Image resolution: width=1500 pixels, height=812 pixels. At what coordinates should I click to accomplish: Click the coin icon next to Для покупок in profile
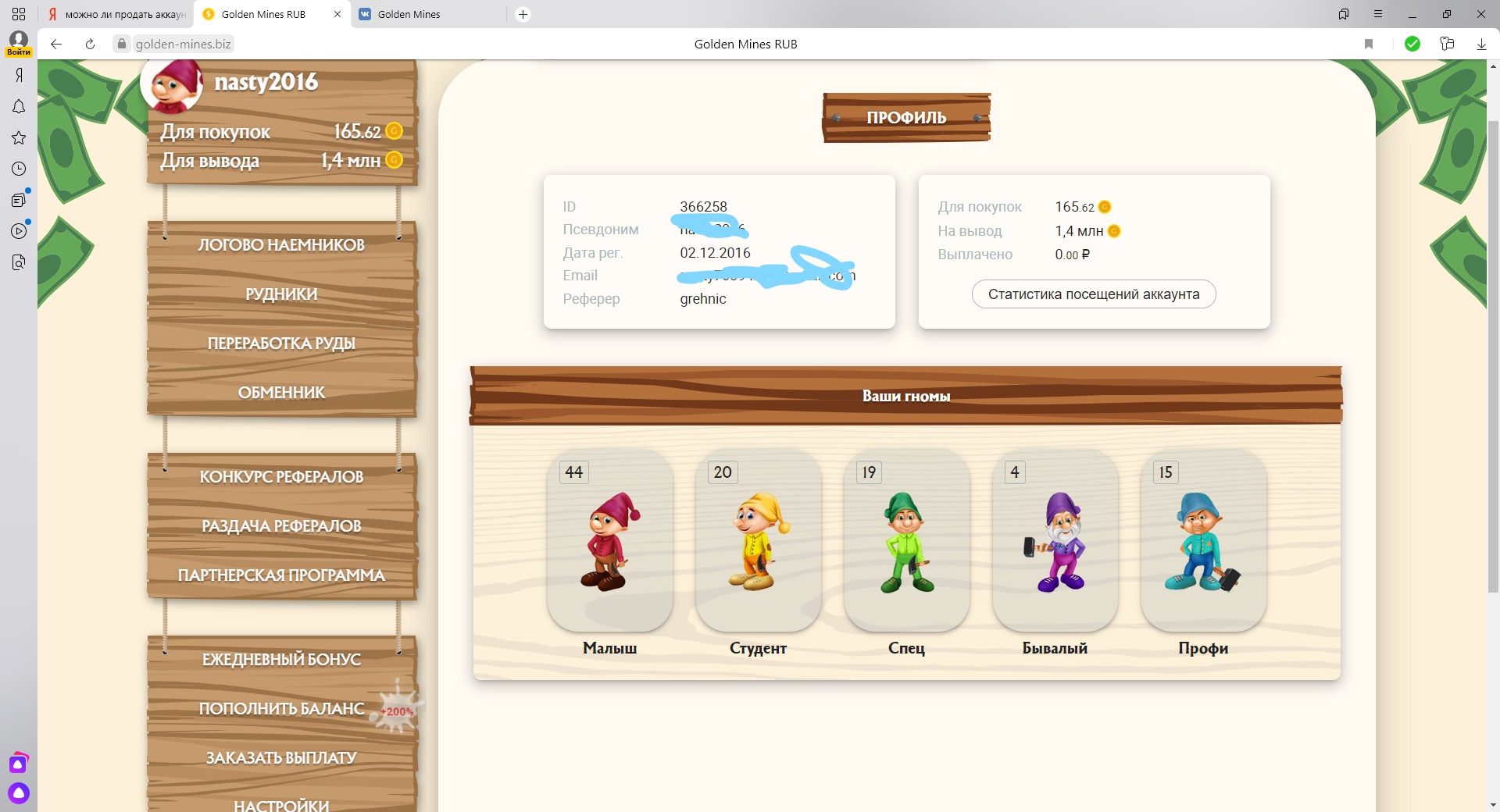point(1105,207)
